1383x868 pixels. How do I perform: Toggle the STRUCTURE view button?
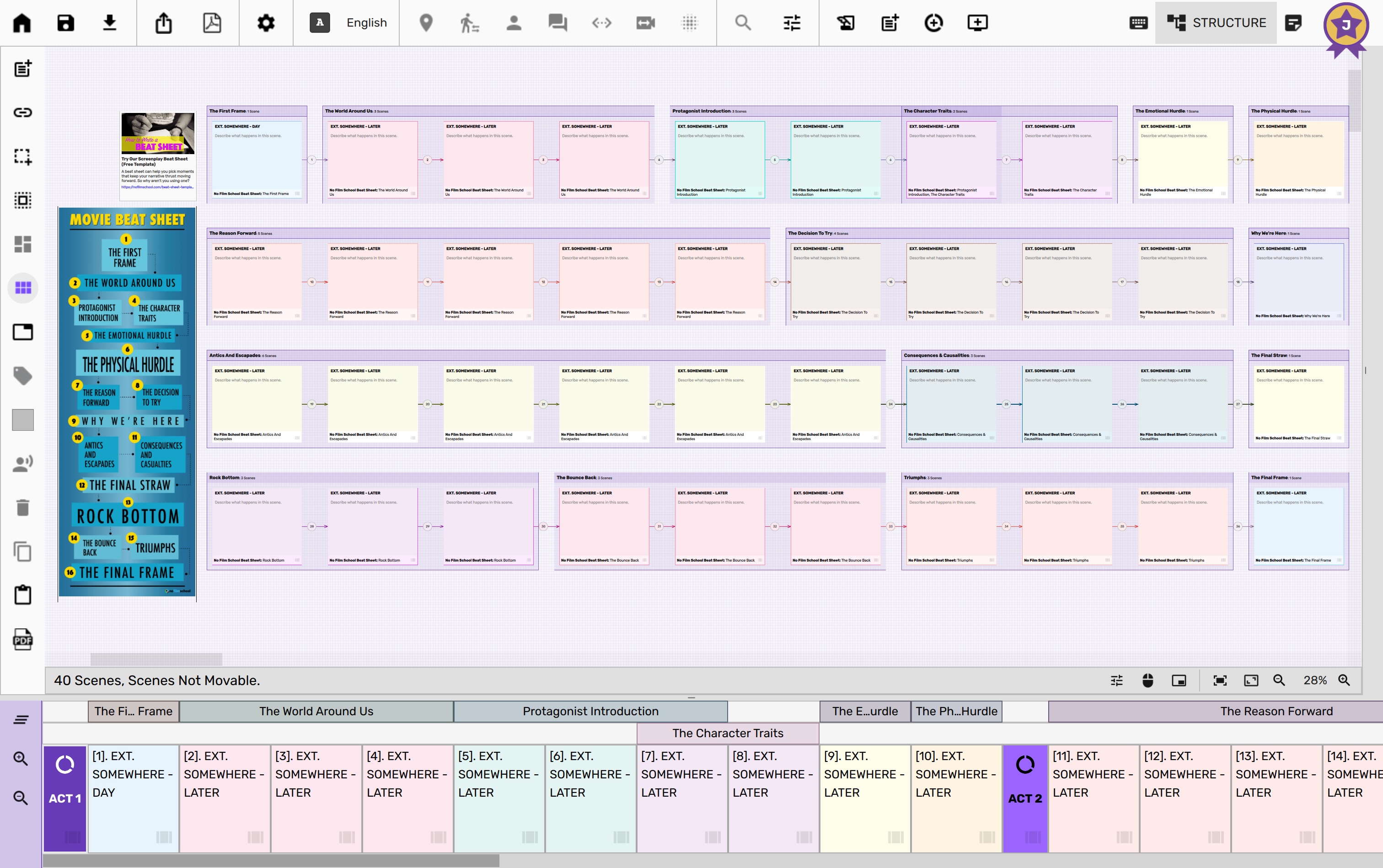(1216, 23)
